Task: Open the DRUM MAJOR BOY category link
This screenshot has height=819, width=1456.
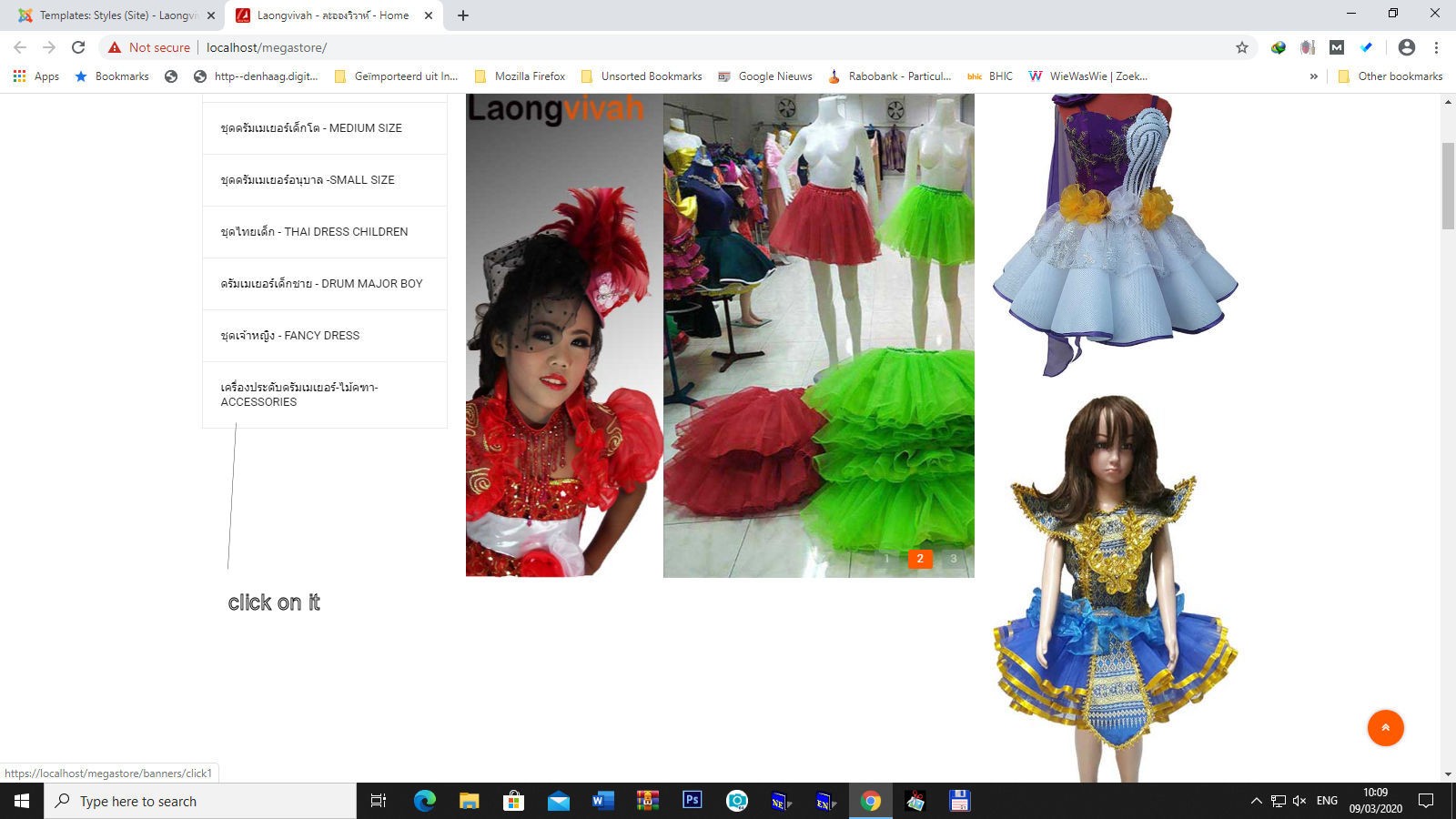Action: point(321,284)
